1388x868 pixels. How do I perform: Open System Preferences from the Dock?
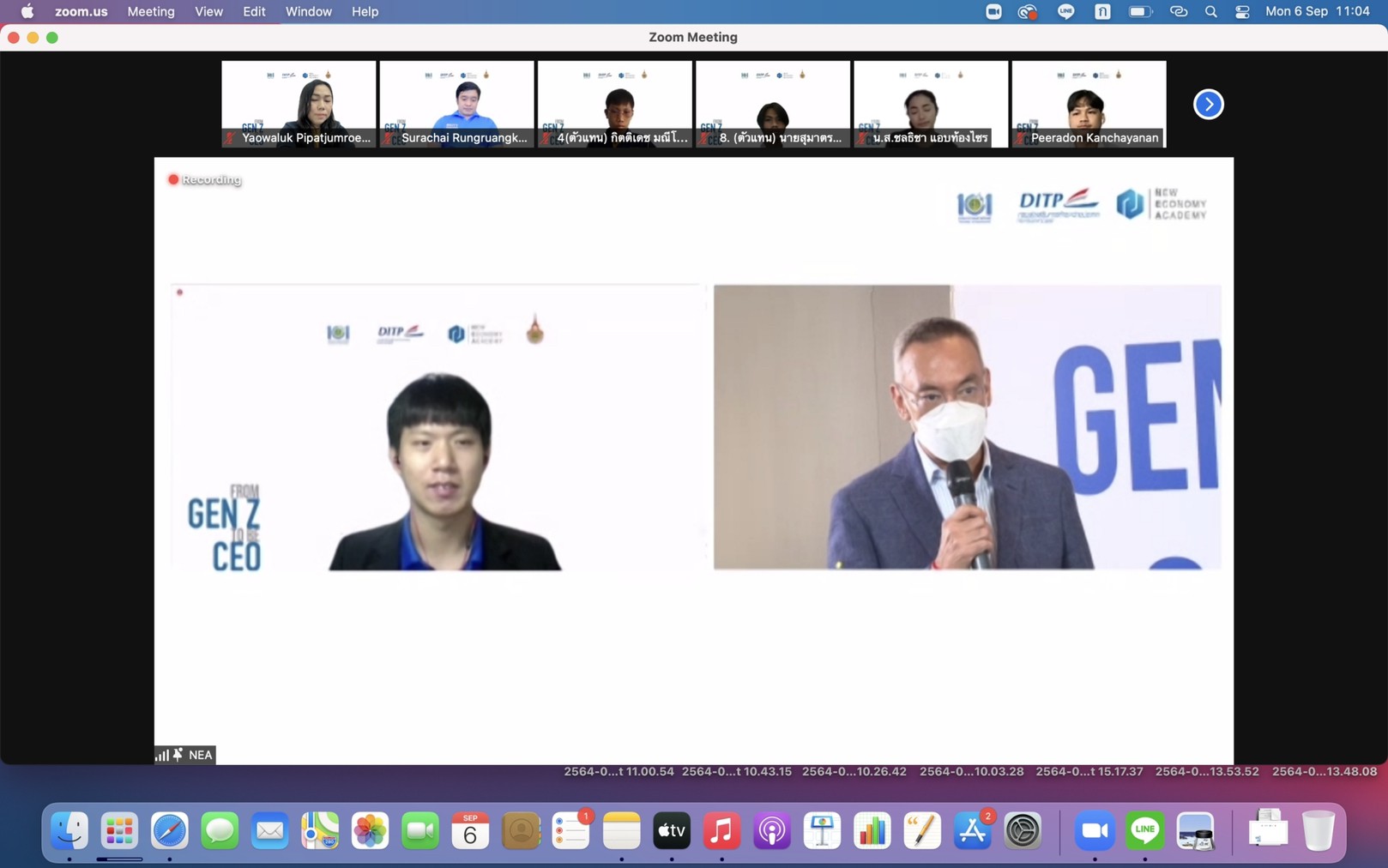click(x=1023, y=830)
